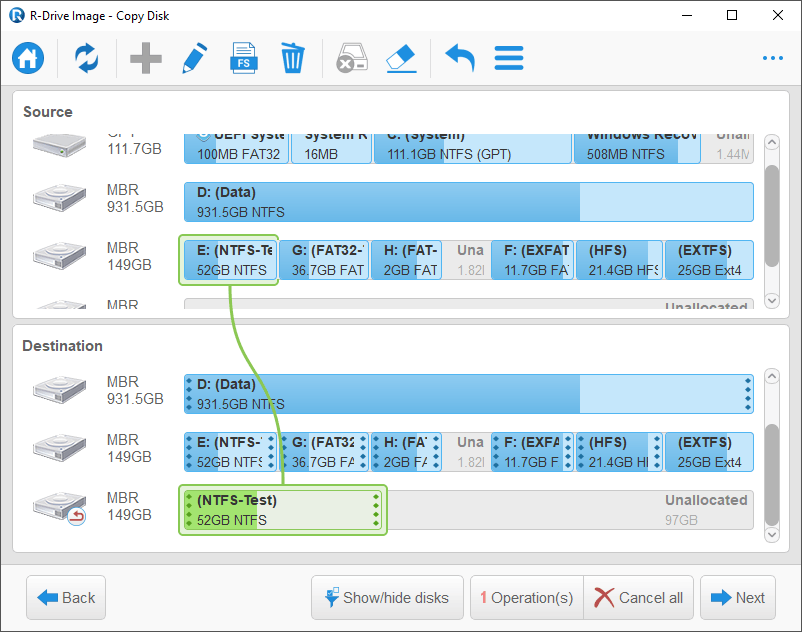Click Cancel all button

[x=638, y=597]
